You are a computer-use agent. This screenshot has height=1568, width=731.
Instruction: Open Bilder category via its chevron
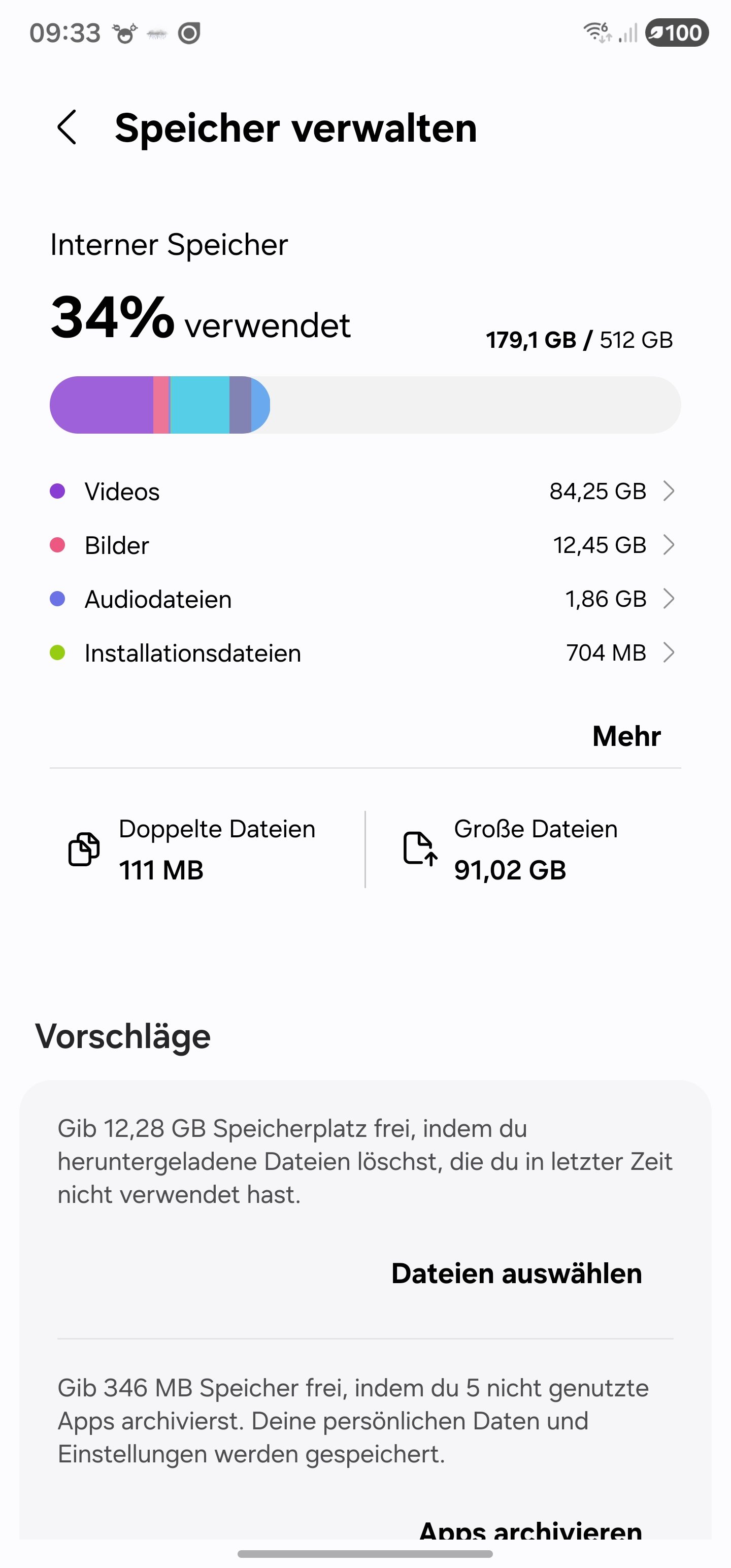click(669, 545)
